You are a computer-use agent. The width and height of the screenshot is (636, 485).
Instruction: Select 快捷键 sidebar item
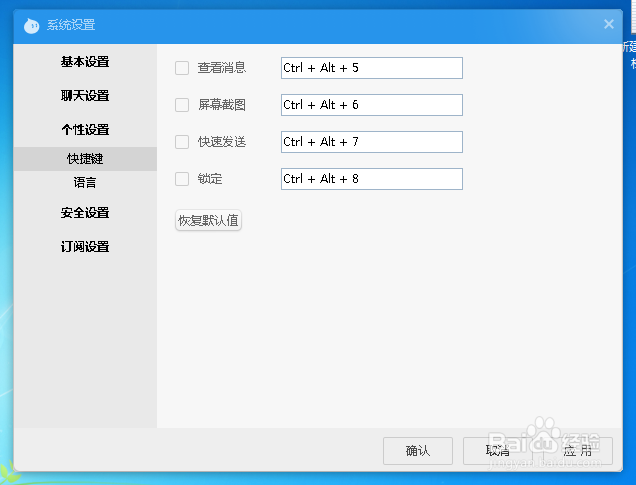(x=85, y=159)
